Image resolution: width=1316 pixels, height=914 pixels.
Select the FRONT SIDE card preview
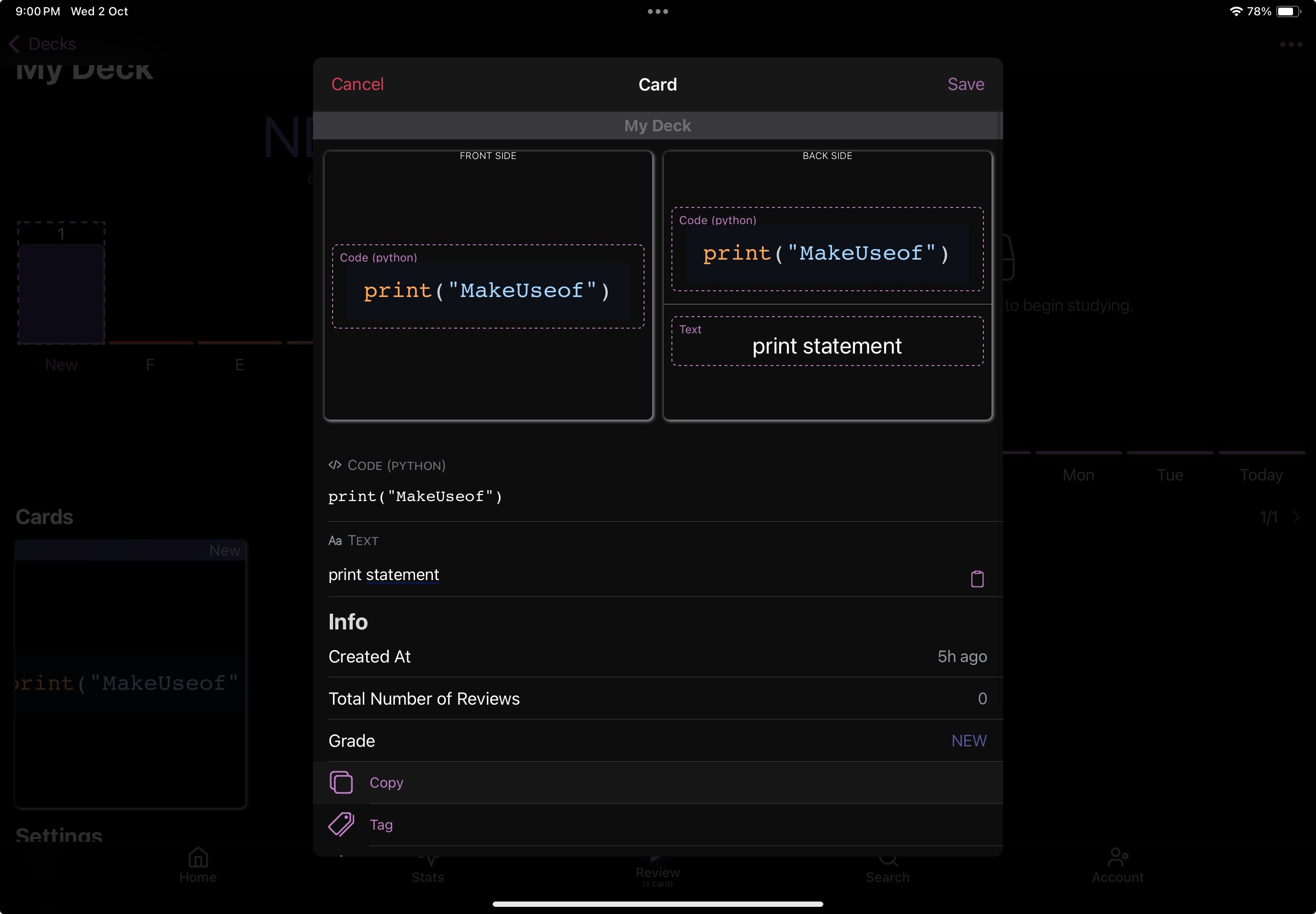(488, 285)
